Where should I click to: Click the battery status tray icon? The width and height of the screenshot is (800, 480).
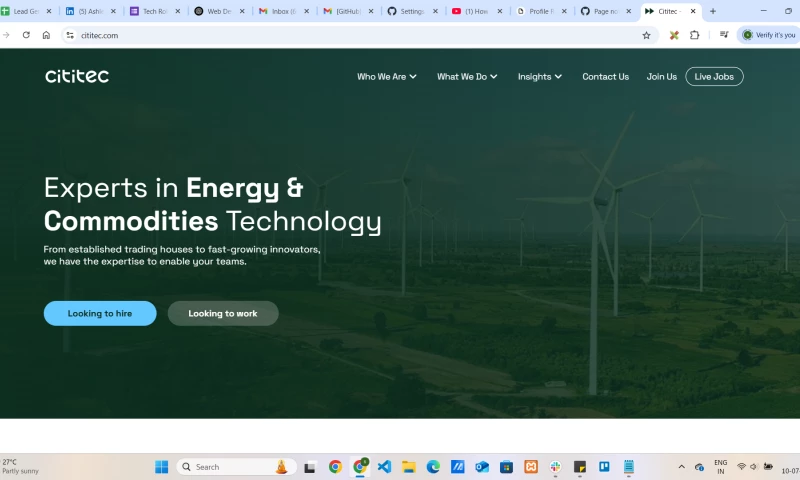coord(768,466)
